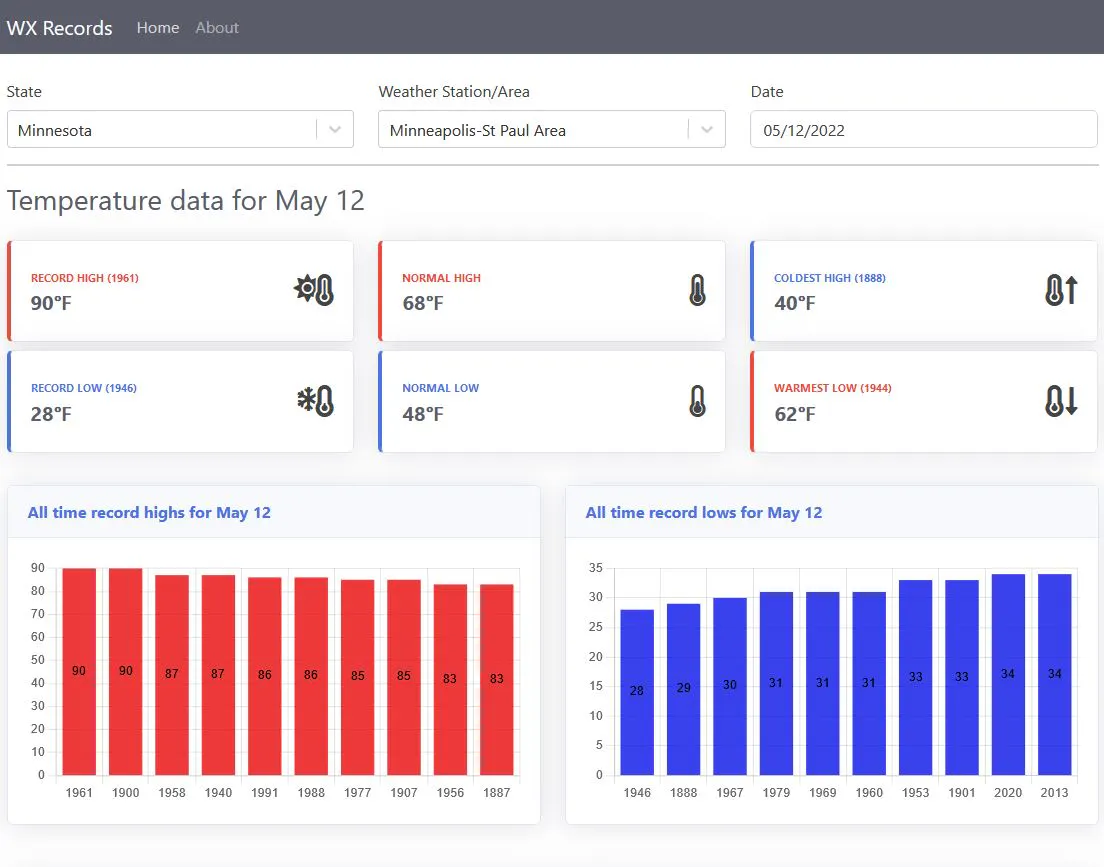Screen dimensions: 1104x867
Task: Click the thermometer up-arrow icon in Coldest High card
Action: tap(1061, 290)
